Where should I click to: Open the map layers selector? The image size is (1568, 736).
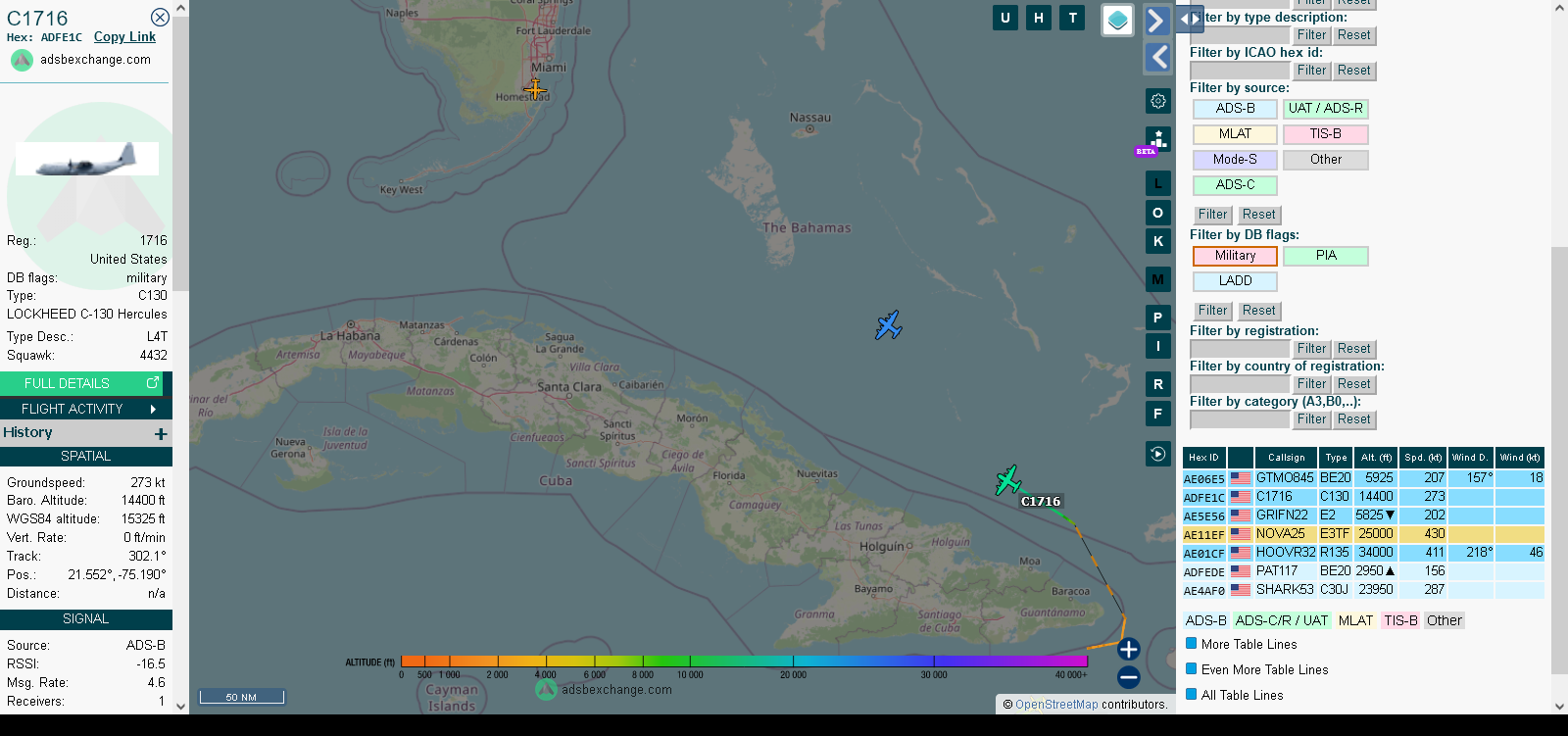1117,20
